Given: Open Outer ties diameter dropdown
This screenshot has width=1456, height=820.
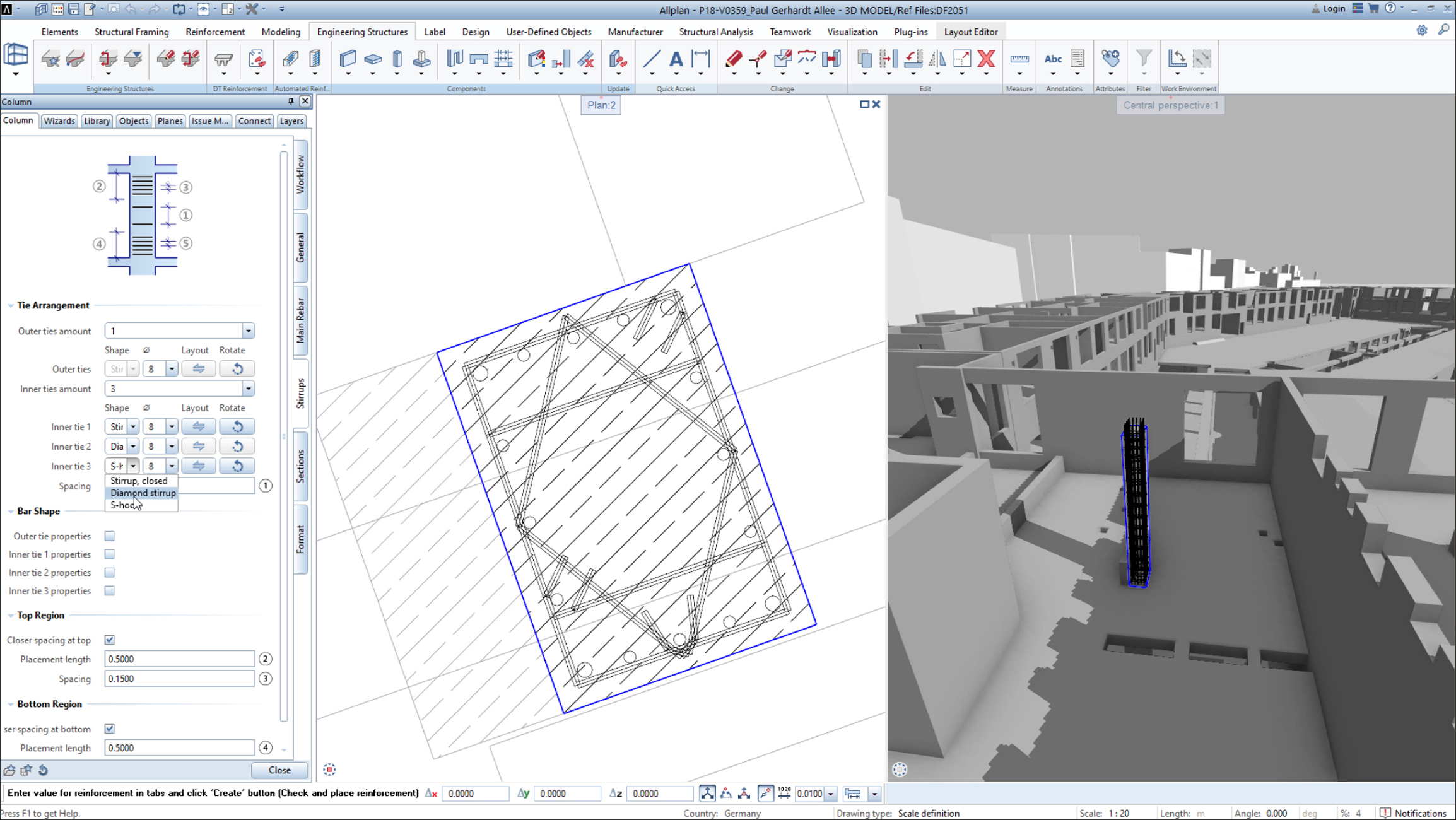Looking at the screenshot, I should (x=171, y=369).
